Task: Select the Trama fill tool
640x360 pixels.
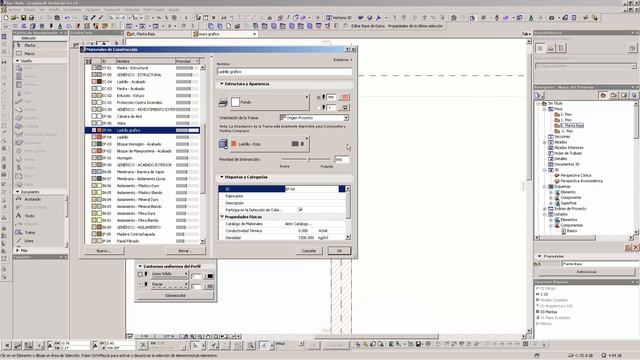Action: [40, 232]
